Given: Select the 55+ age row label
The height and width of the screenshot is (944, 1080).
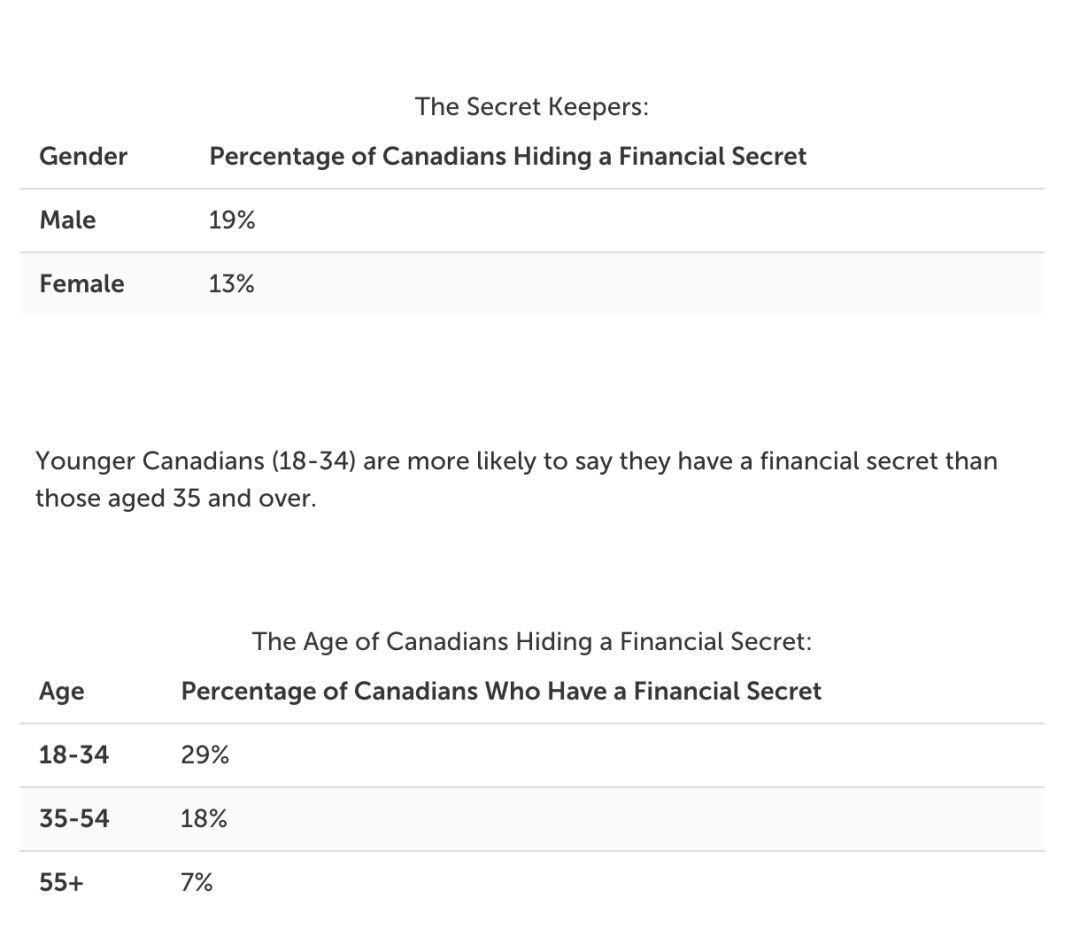Looking at the screenshot, I should pos(61,883).
